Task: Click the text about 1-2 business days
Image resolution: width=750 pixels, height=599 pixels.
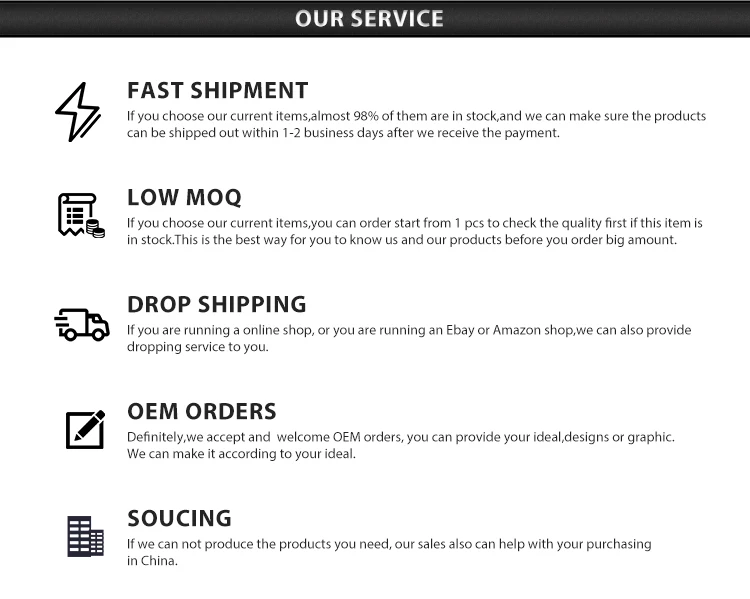Action: tap(343, 133)
